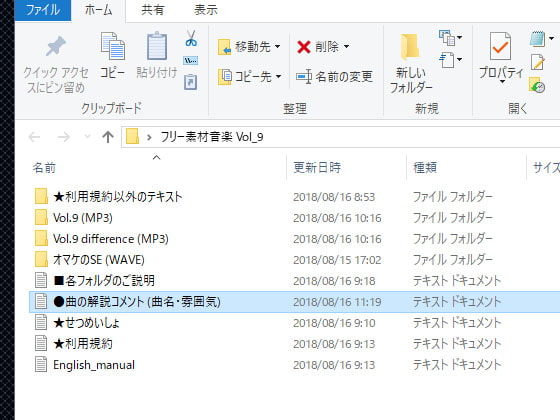The width and height of the screenshot is (560, 420).
Task: Sort by 更新日時 column header
Action: click(x=317, y=168)
